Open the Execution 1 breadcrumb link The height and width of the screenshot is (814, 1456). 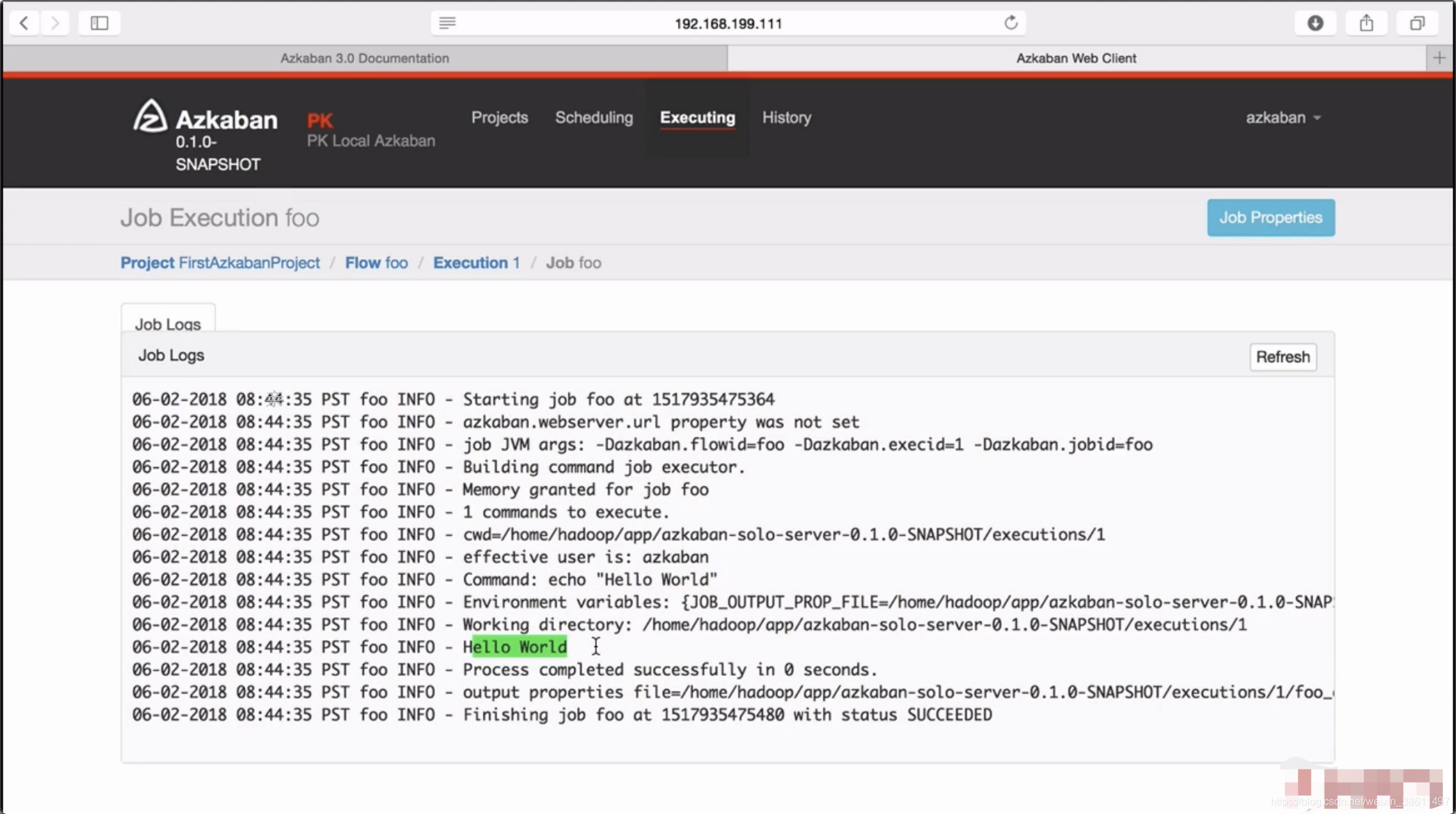477,263
